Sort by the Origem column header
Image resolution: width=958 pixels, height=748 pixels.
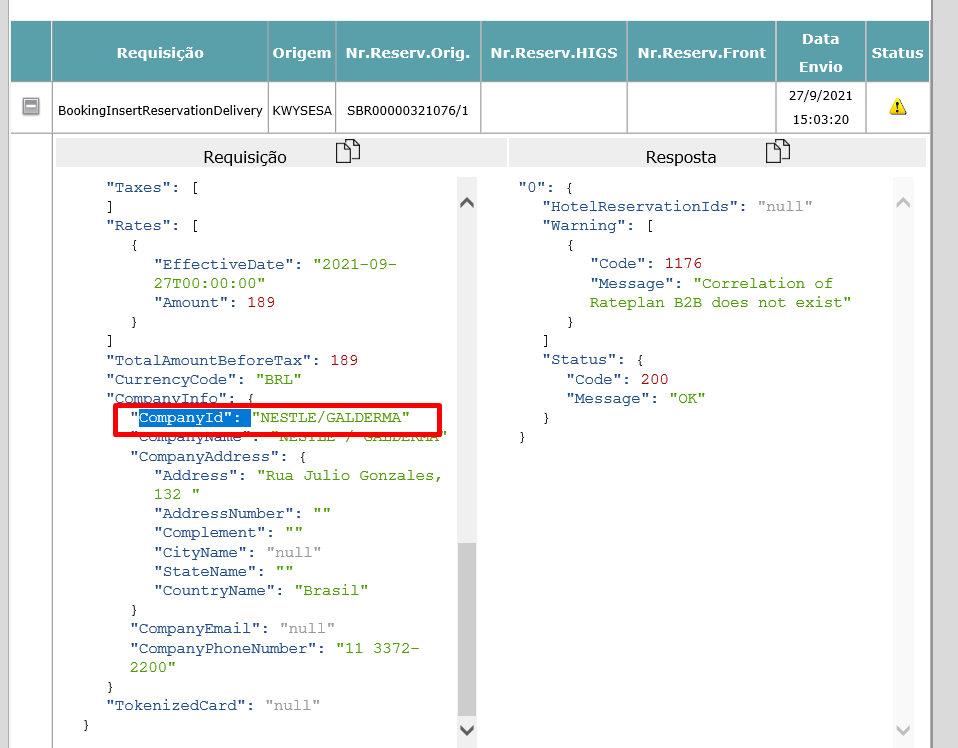pos(302,53)
